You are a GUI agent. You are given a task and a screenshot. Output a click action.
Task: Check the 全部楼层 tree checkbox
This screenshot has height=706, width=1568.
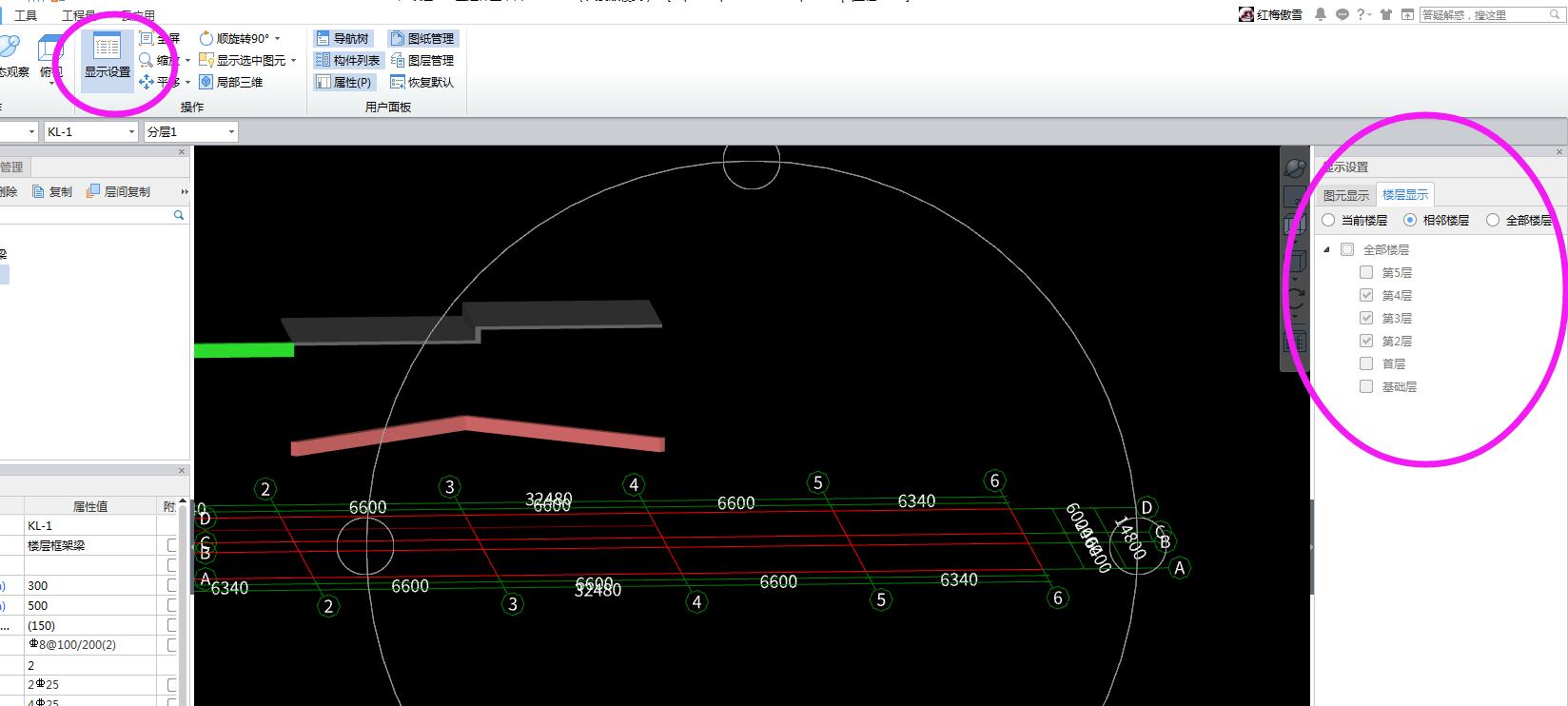1347,249
